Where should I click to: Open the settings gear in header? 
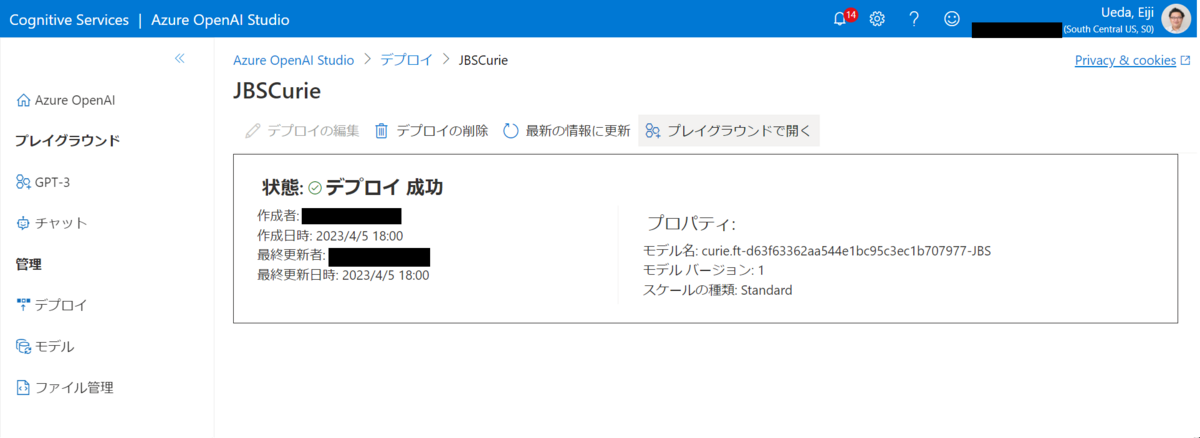click(877, 19)
